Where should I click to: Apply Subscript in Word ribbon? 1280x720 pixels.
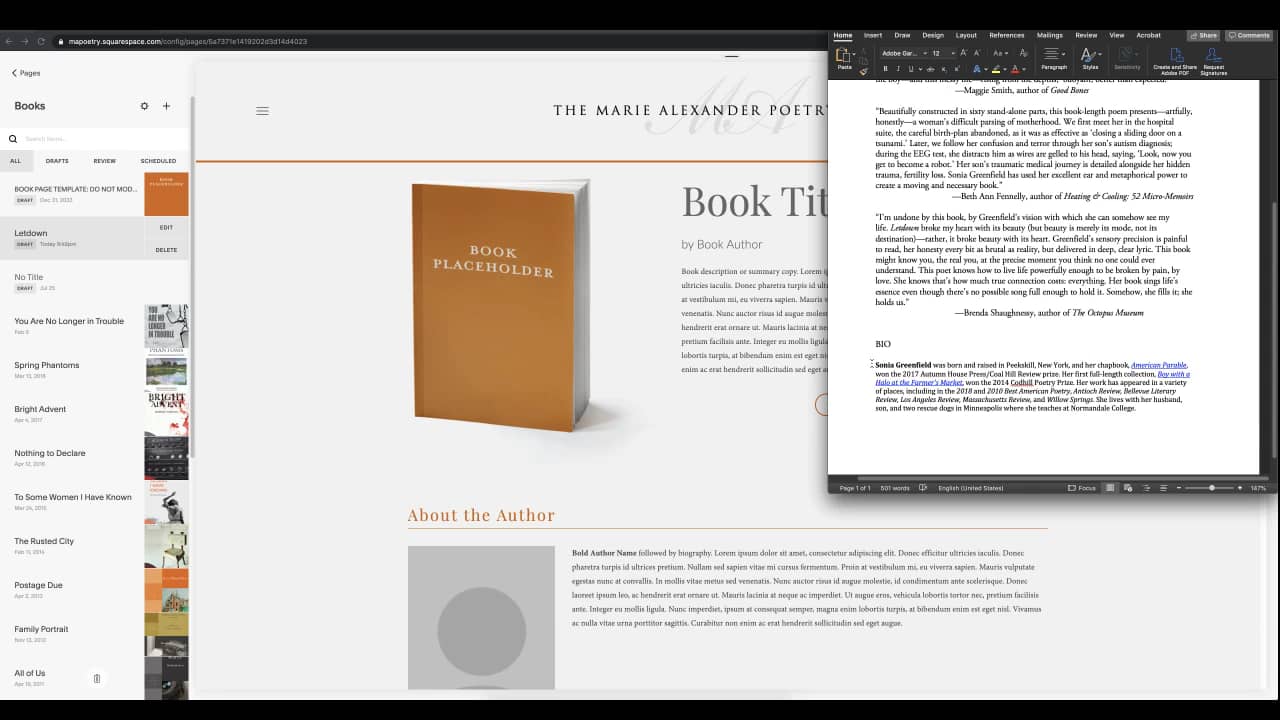pos(944,69)
